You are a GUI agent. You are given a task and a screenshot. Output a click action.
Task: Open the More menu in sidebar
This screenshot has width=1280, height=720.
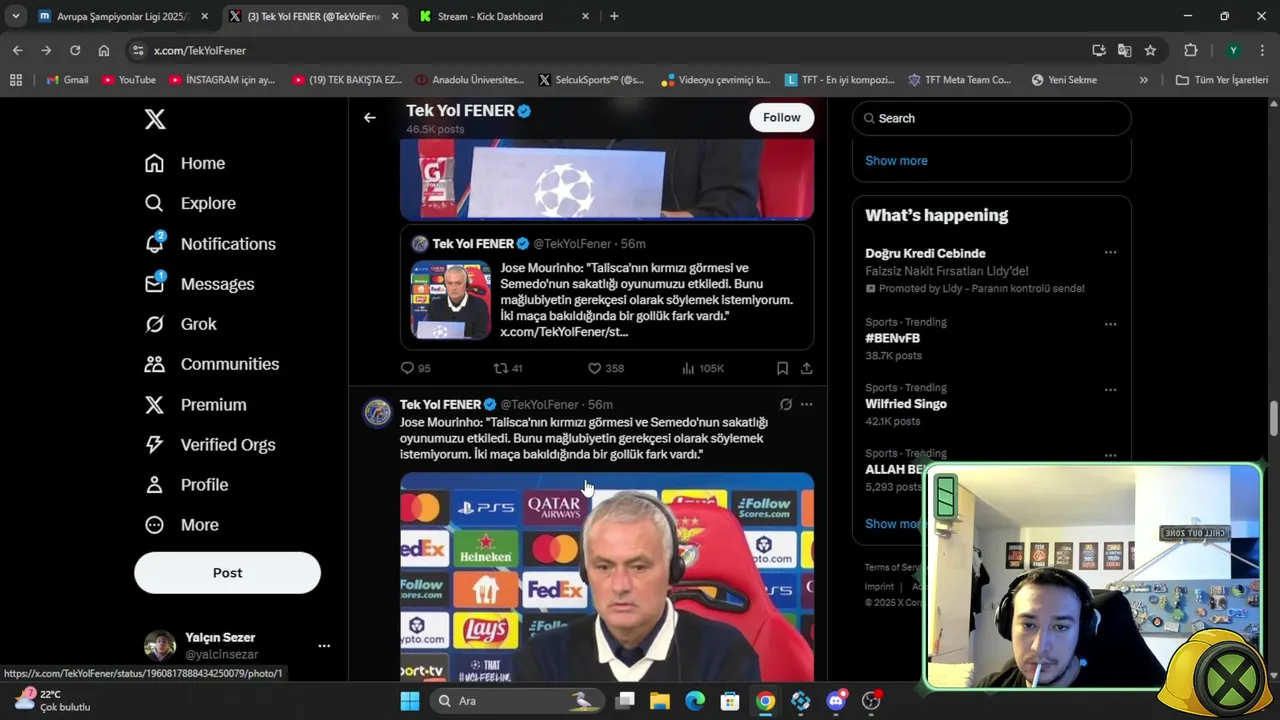[x=181, y=525]
